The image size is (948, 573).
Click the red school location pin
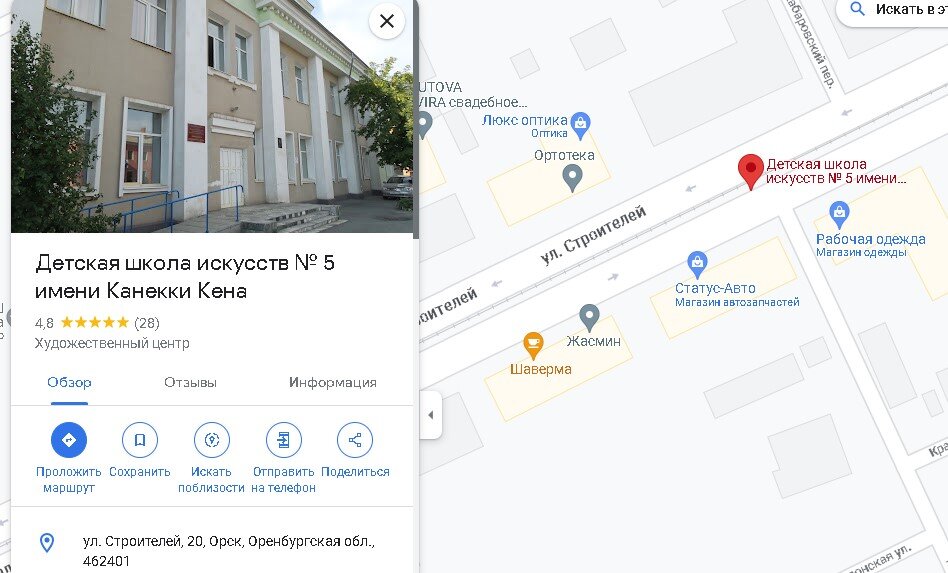751,172
